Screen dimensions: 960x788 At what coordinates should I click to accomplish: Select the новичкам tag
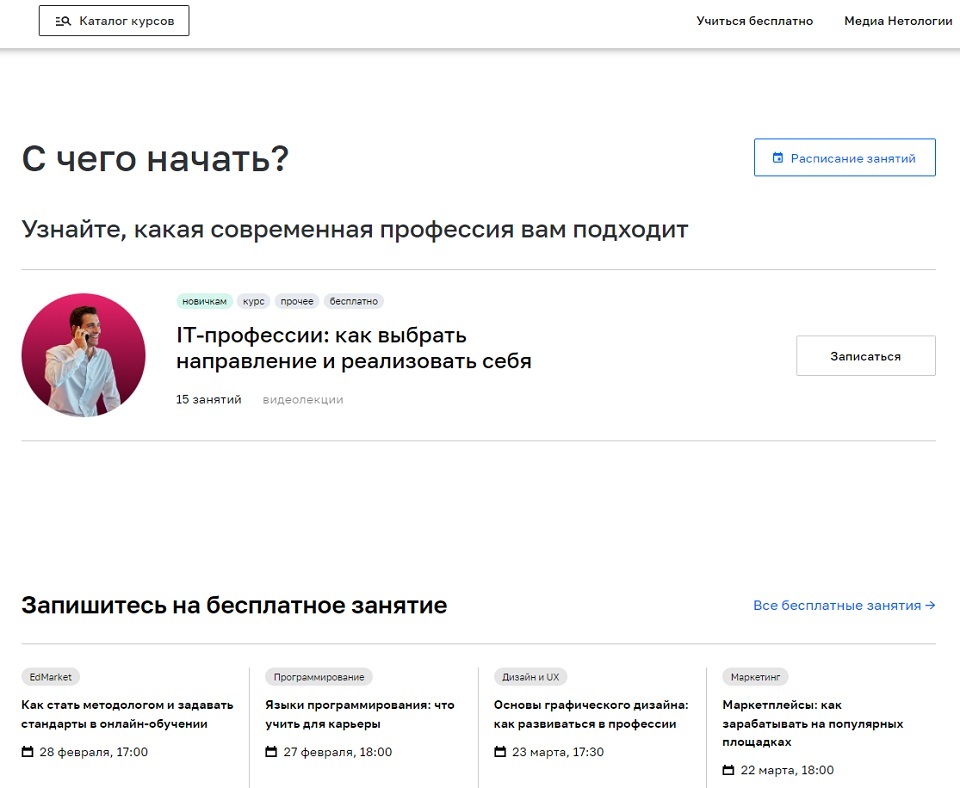click(x=205, y=301)
